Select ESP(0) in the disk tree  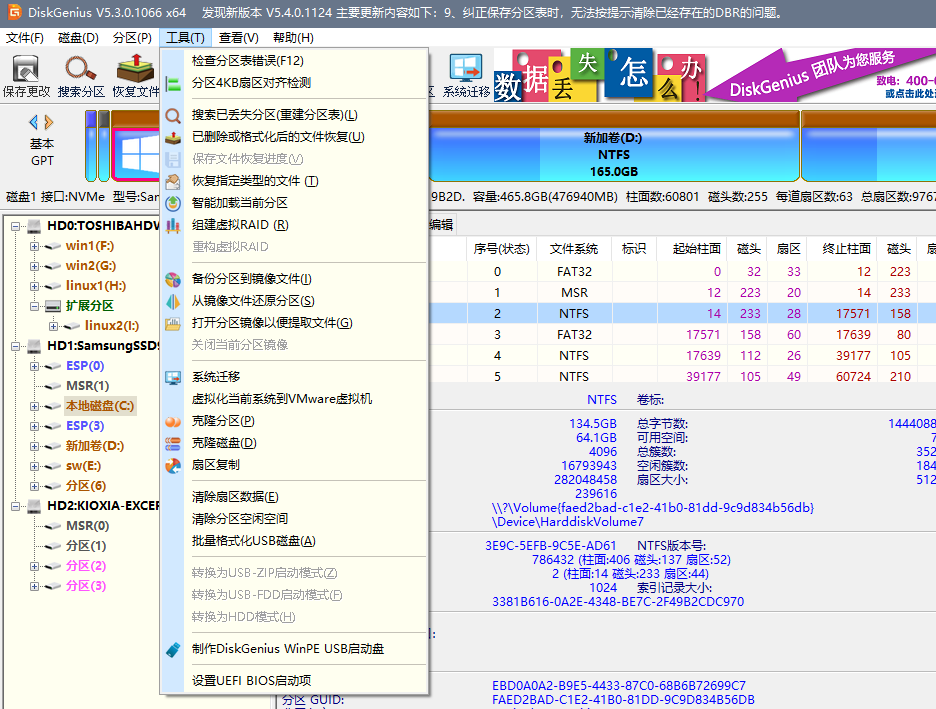pyautogui.click(x=85, y=366)
